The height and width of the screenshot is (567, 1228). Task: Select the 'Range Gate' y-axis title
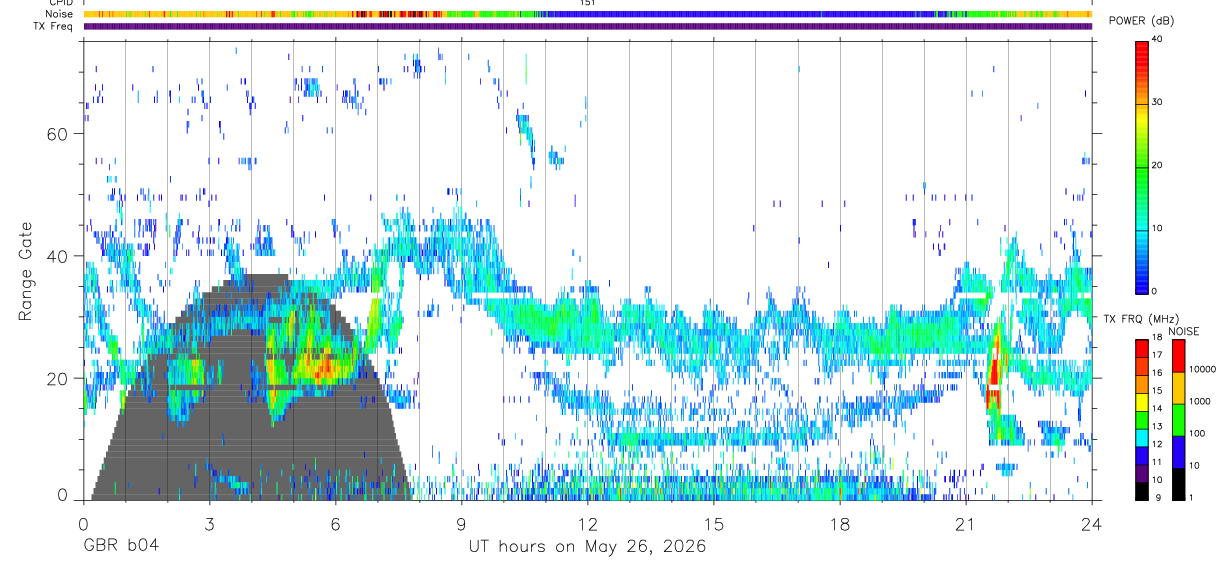click(25, 272)
